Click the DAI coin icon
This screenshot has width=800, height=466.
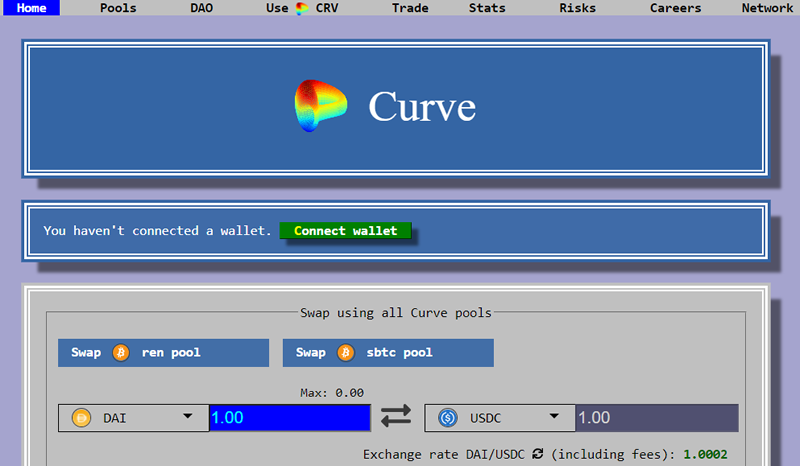click(81, 418)
